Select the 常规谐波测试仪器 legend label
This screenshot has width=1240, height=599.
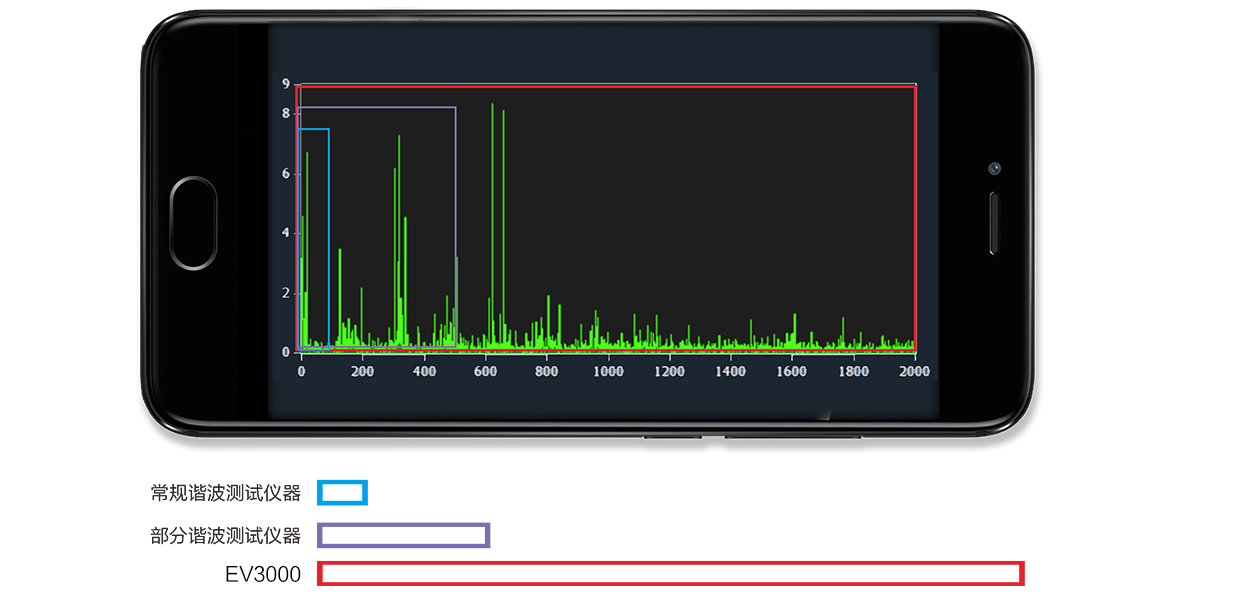(225, 493)
